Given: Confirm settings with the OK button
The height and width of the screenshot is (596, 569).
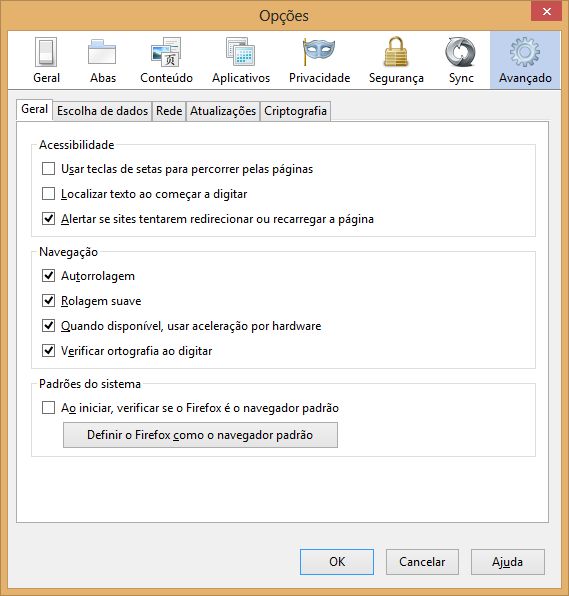Looking at the screenshot, I should click(337, 561).
